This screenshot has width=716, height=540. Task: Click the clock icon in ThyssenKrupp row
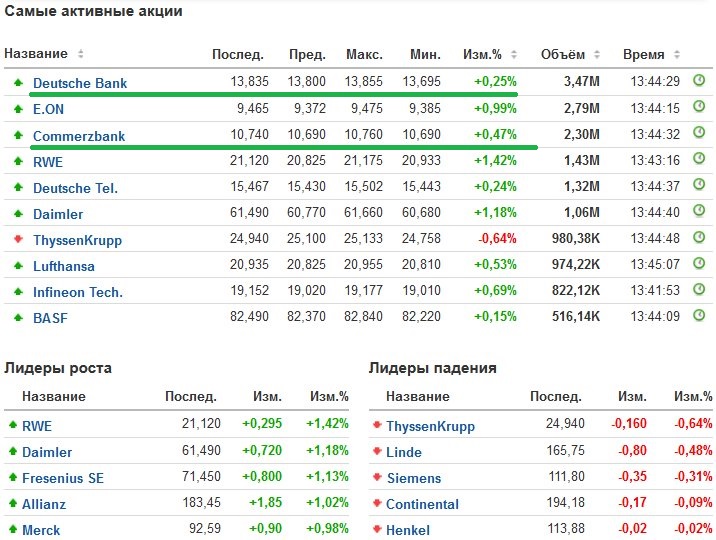(x=699, y=238)
